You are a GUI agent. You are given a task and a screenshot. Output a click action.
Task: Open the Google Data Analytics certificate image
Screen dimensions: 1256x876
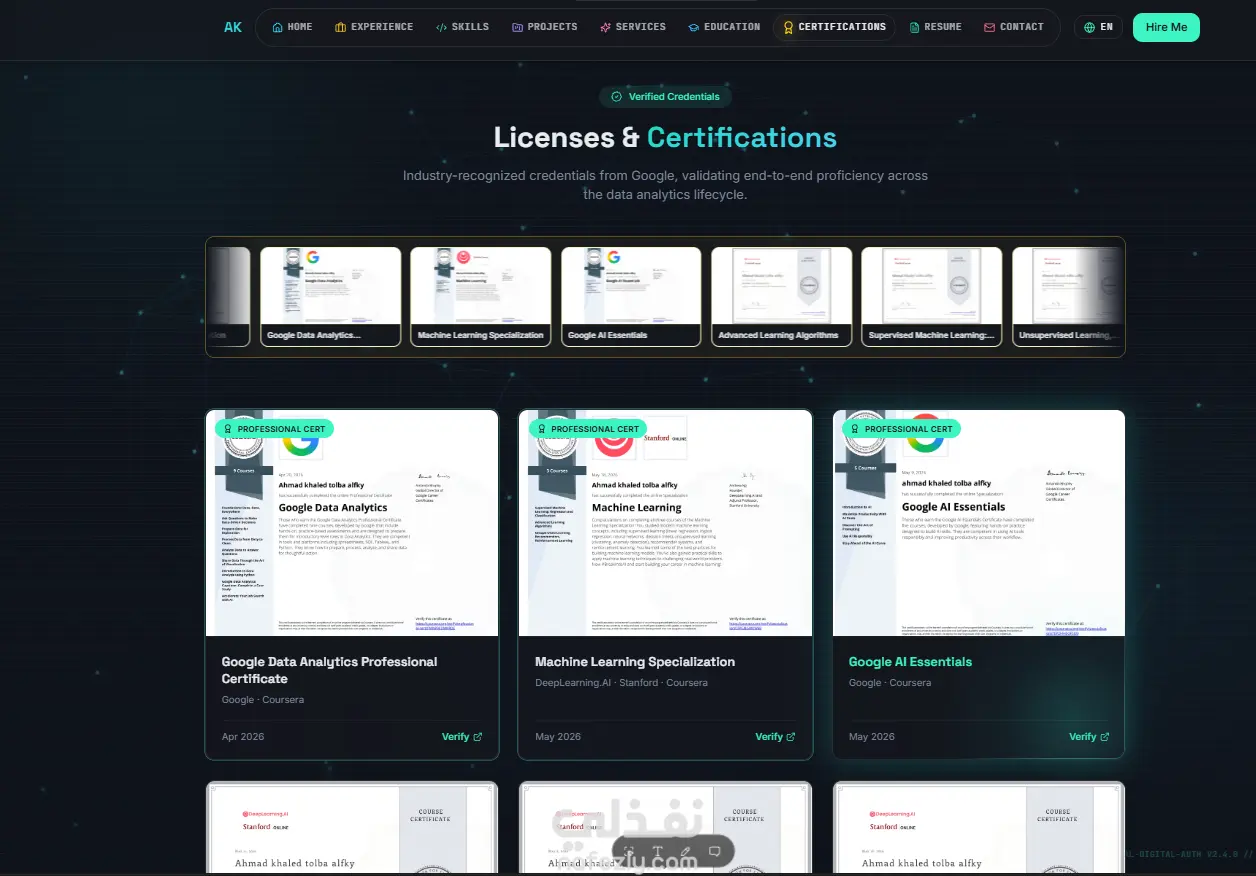point(352,523)
